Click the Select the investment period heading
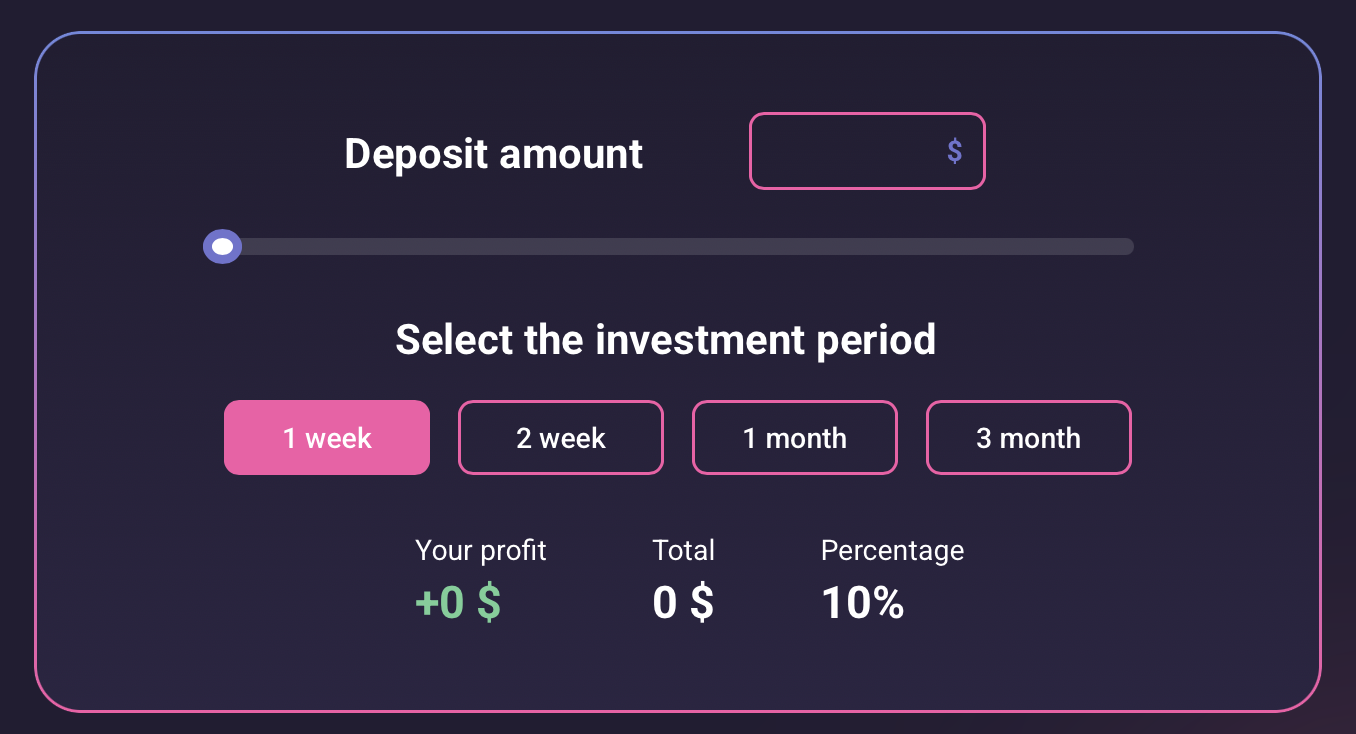The height and width of the screenshot is (734, 1356). click(x=666, y=340)
